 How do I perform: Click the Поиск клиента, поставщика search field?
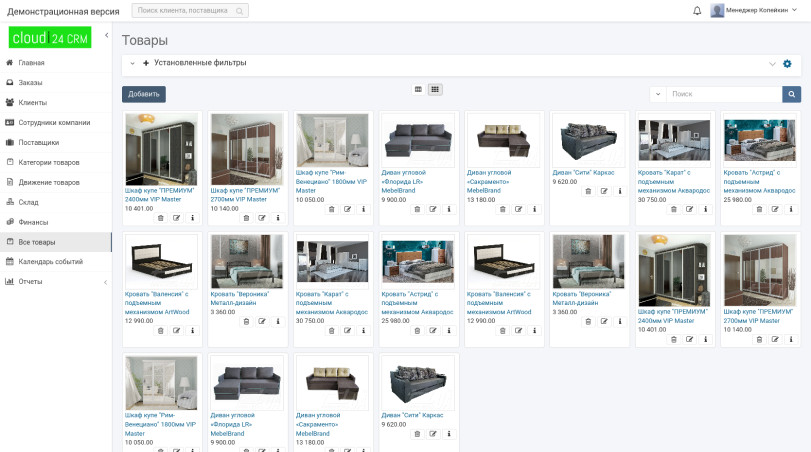pos(190,10)
